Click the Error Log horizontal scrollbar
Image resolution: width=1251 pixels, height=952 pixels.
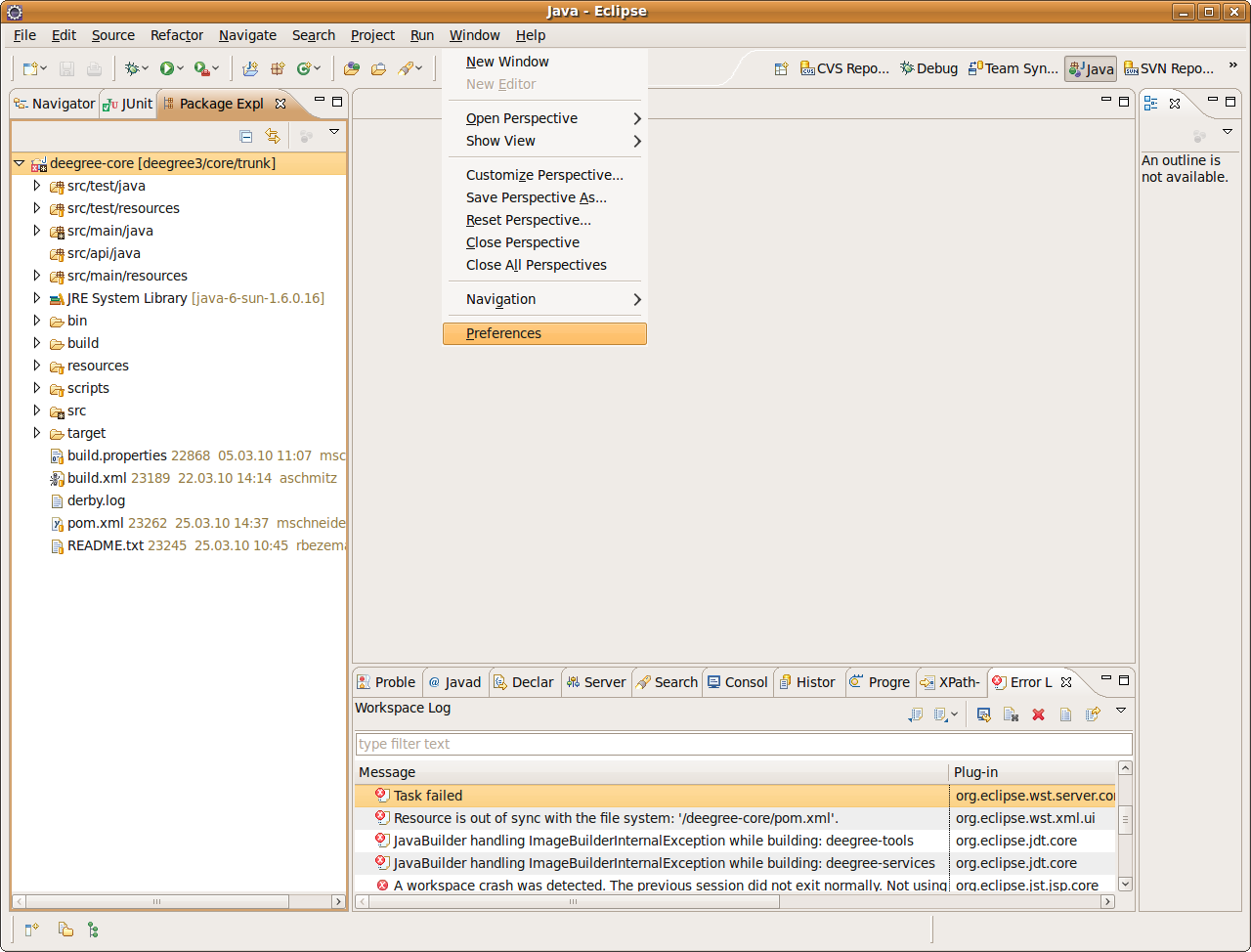pos(735,901)
